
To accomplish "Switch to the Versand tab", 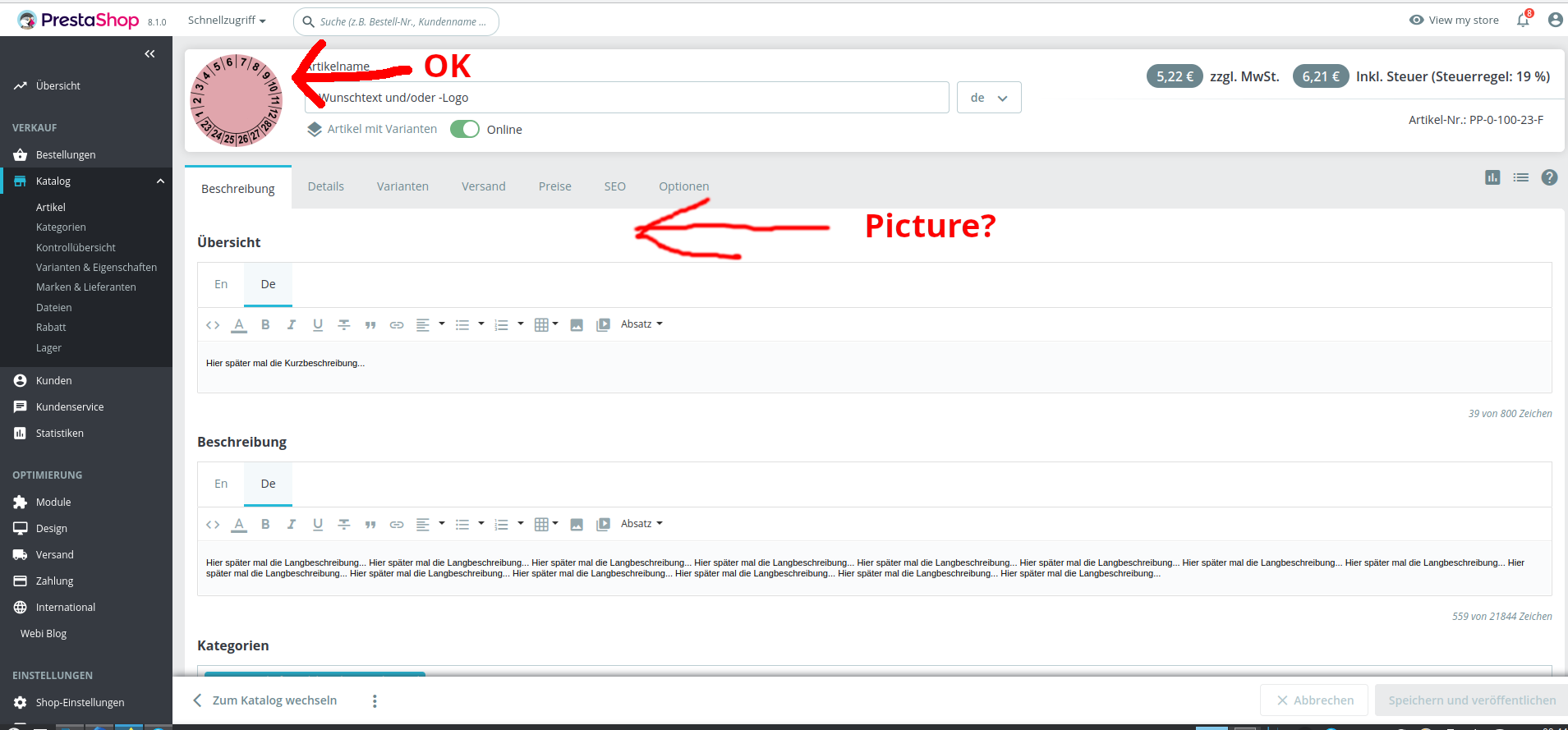I will click(x=484, y=186).
